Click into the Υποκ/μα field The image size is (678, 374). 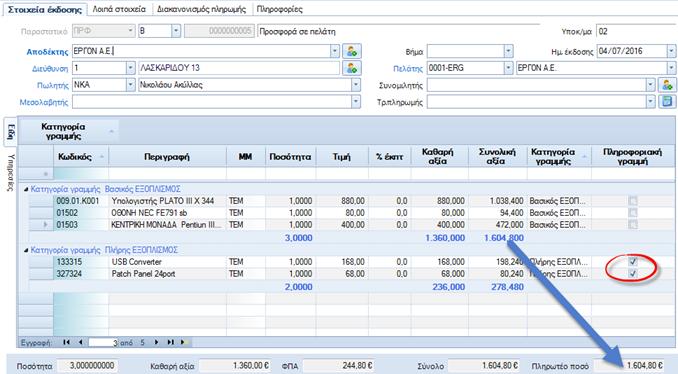[x=636, y=31]
